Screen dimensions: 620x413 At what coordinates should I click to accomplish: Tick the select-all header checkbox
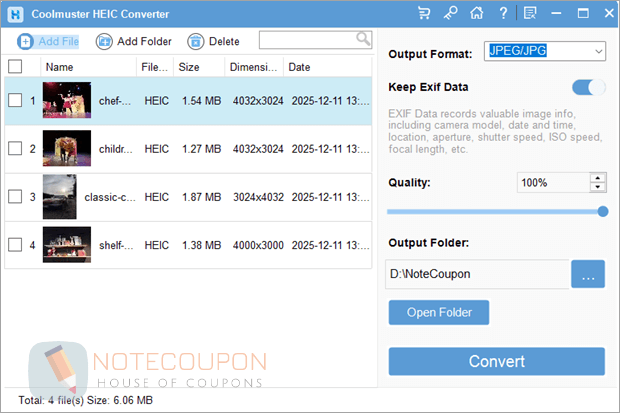point(15,66)
